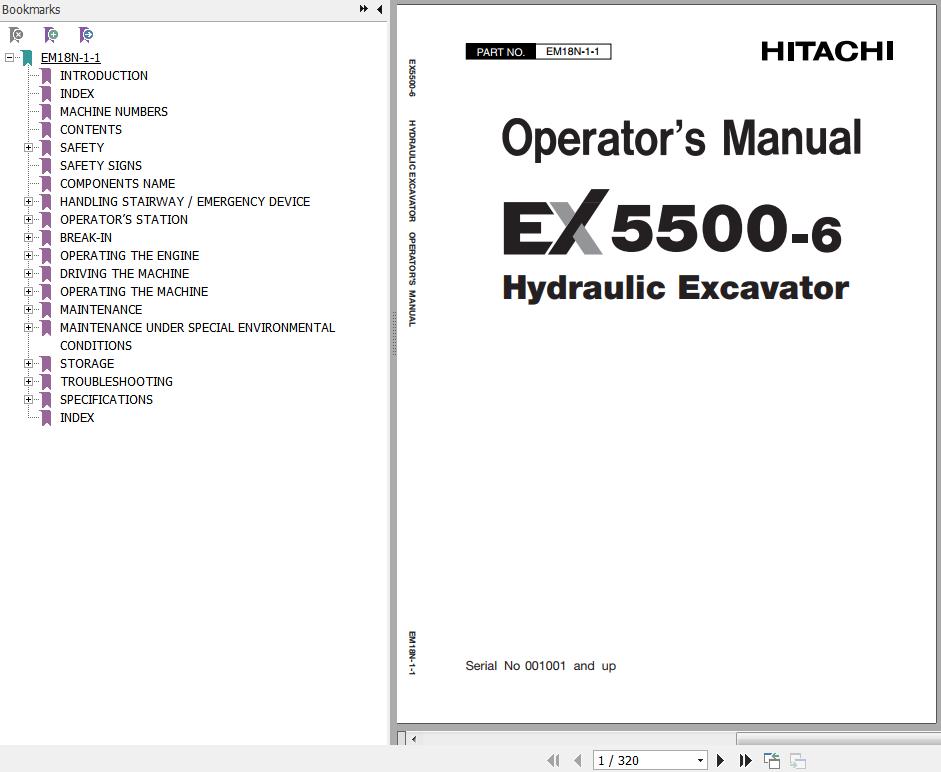Click the Bookmarks panel title
Screen dimensions: 941x772
tap(31, 10)
